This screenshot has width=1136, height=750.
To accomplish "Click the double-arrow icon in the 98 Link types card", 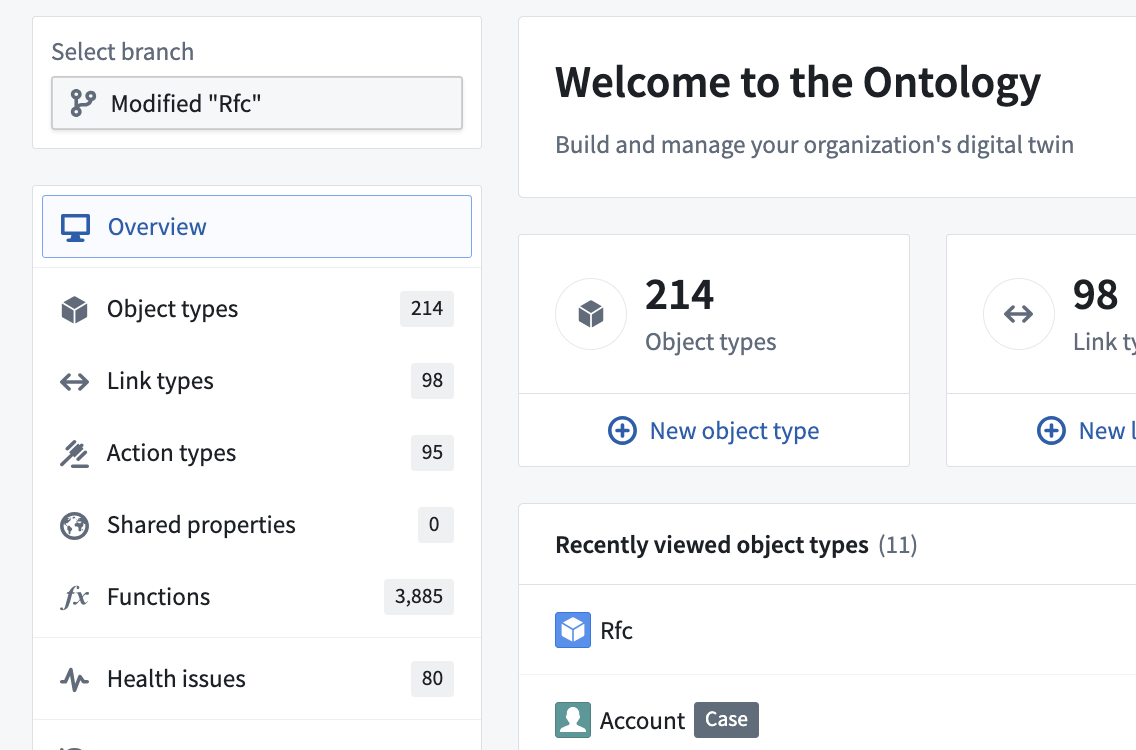I will (x=1019, y=314).
